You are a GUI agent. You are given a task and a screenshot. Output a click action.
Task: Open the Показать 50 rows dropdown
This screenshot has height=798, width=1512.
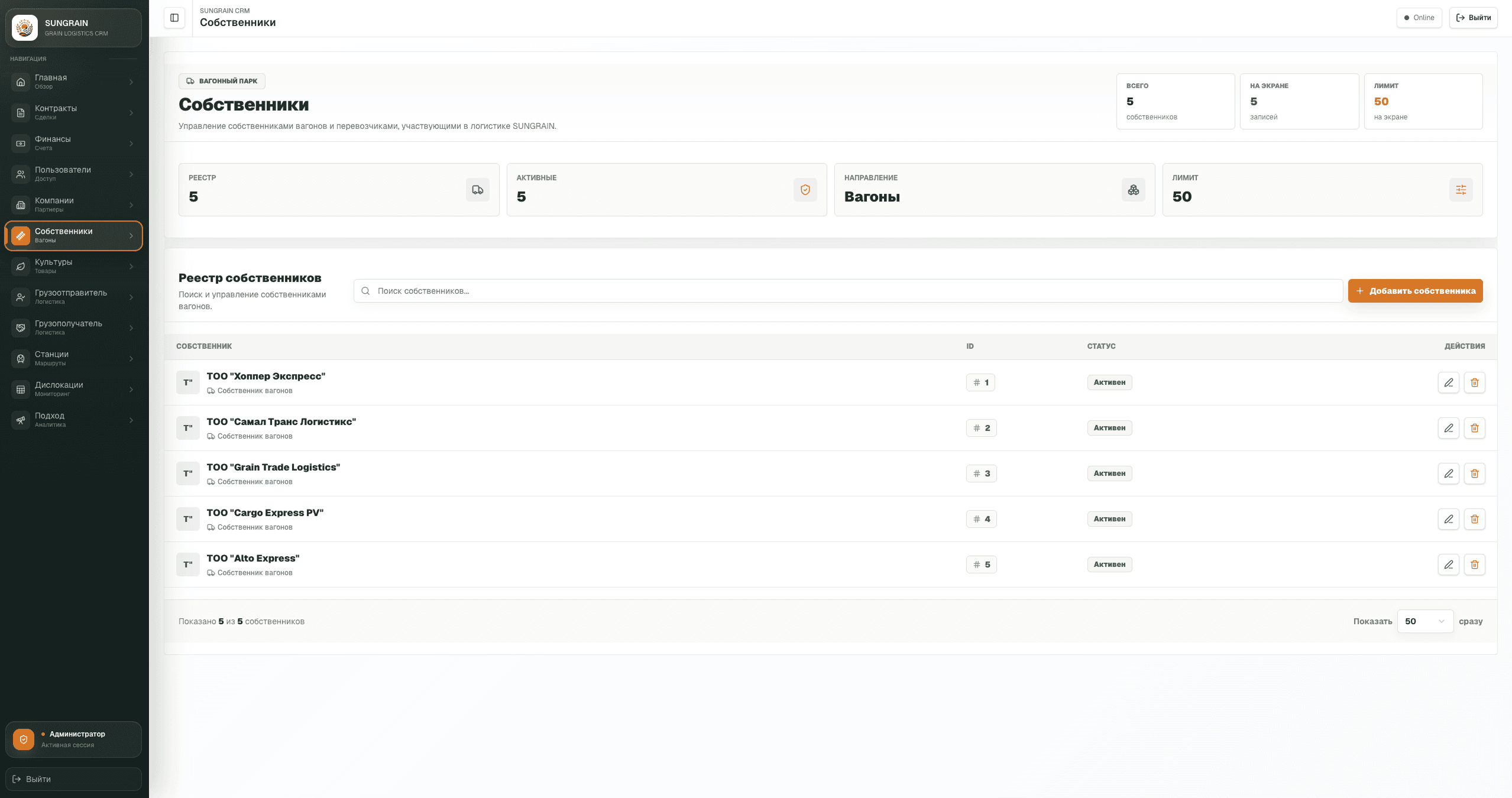1425,621
